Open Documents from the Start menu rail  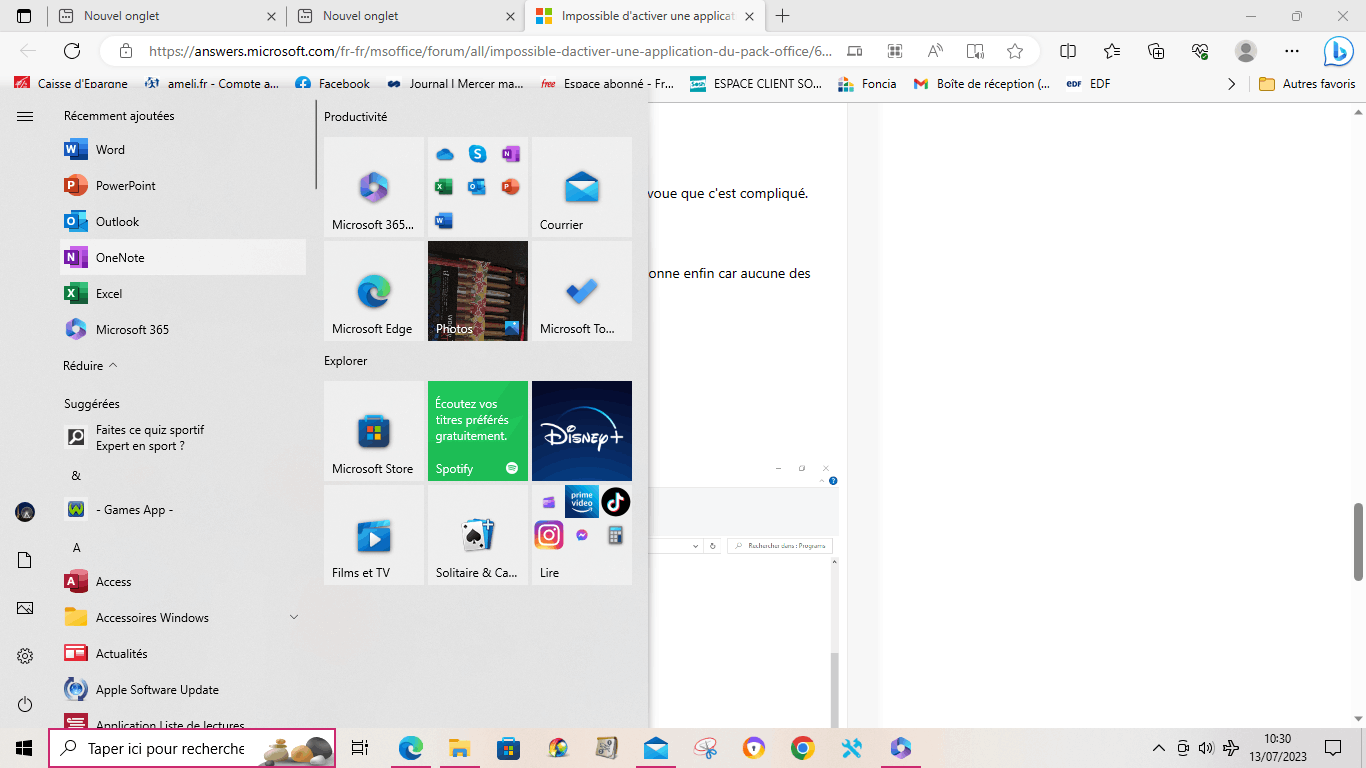pos(25,560)
